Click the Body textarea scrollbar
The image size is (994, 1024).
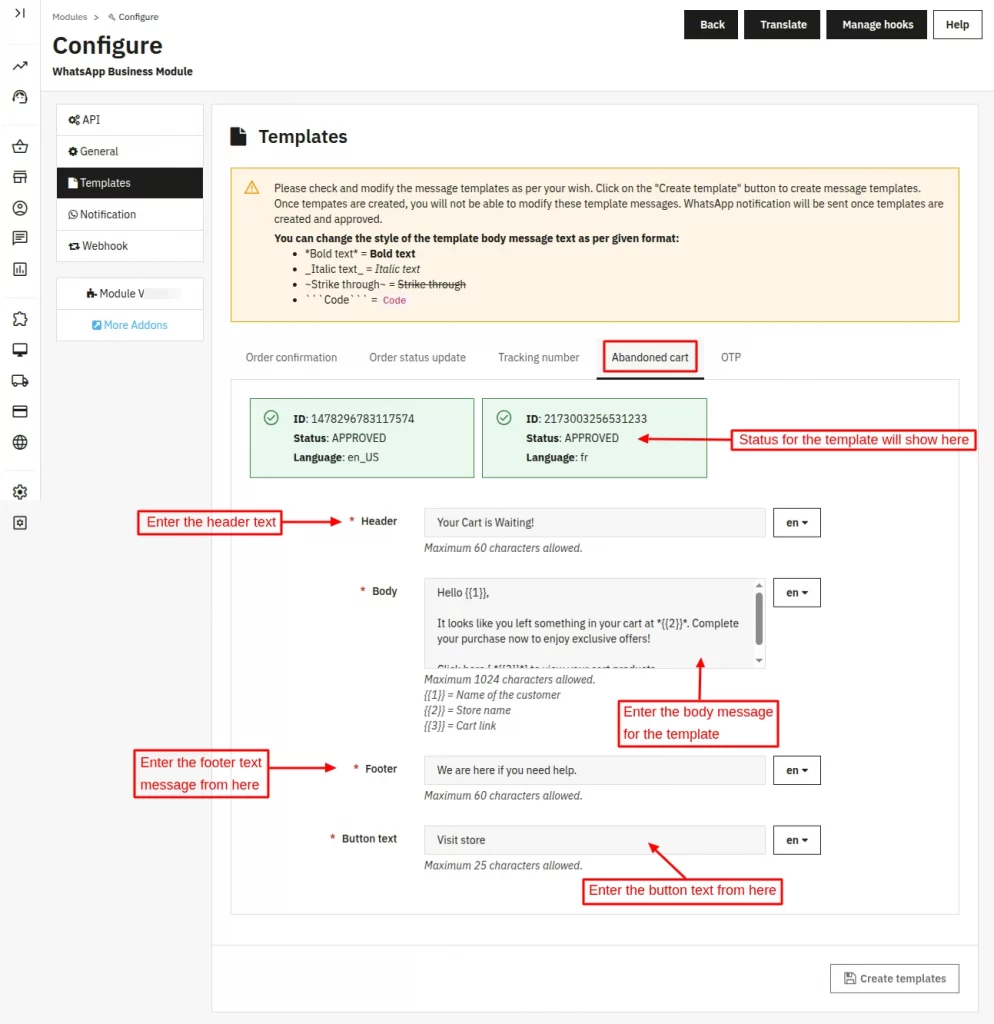(x=759, y=620)
